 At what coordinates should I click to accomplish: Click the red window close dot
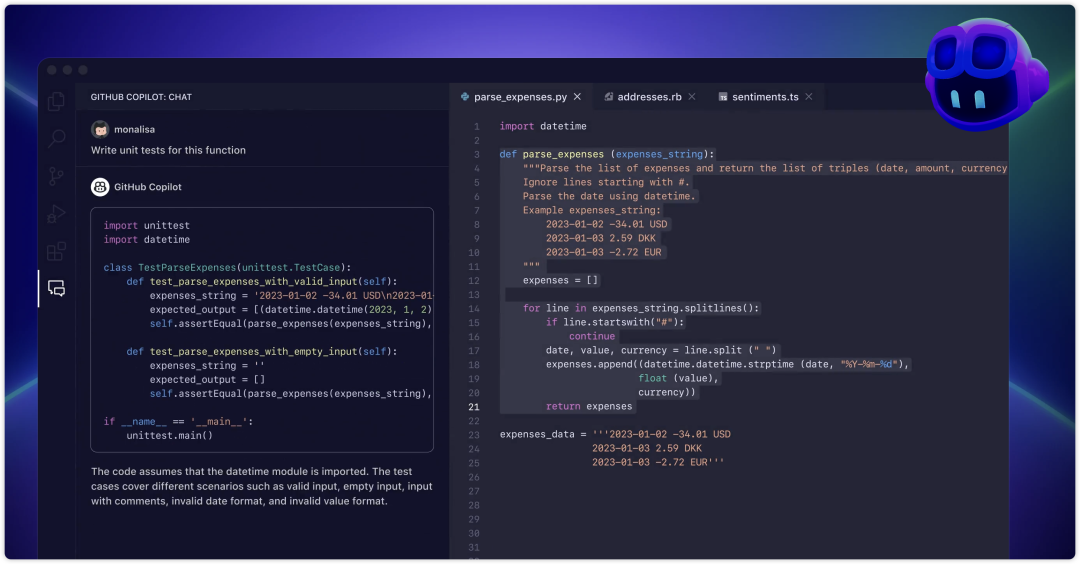pos(52,70)
